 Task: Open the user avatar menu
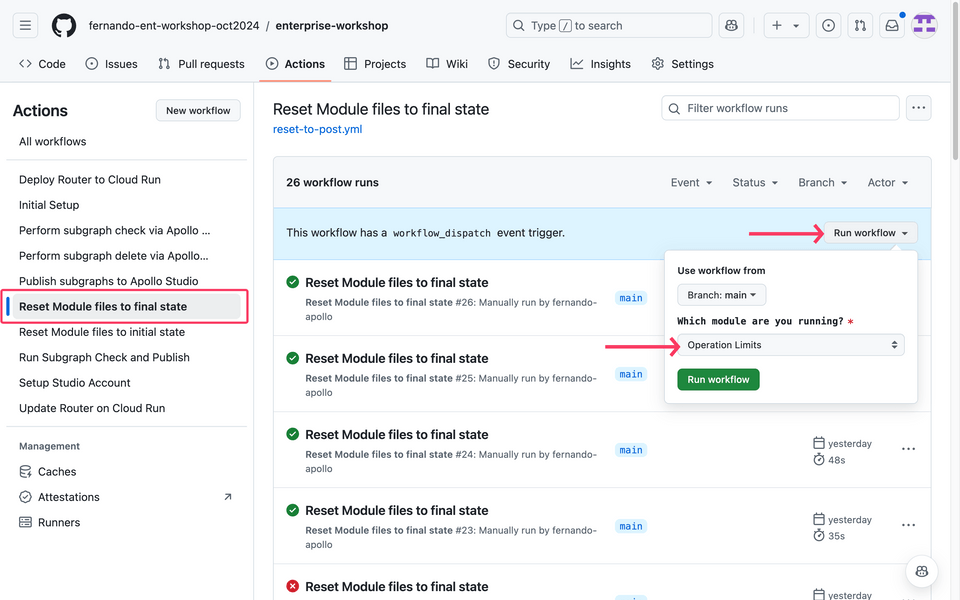pyautogui.click(x=924, y=26)
